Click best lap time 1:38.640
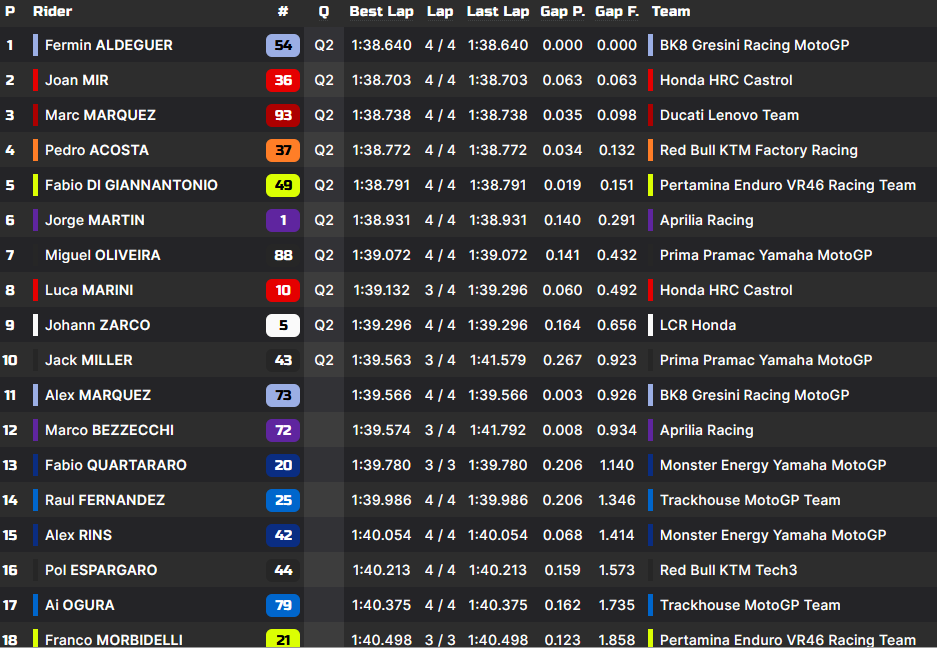This screenshot has height=648, width=937. [381, 45]
